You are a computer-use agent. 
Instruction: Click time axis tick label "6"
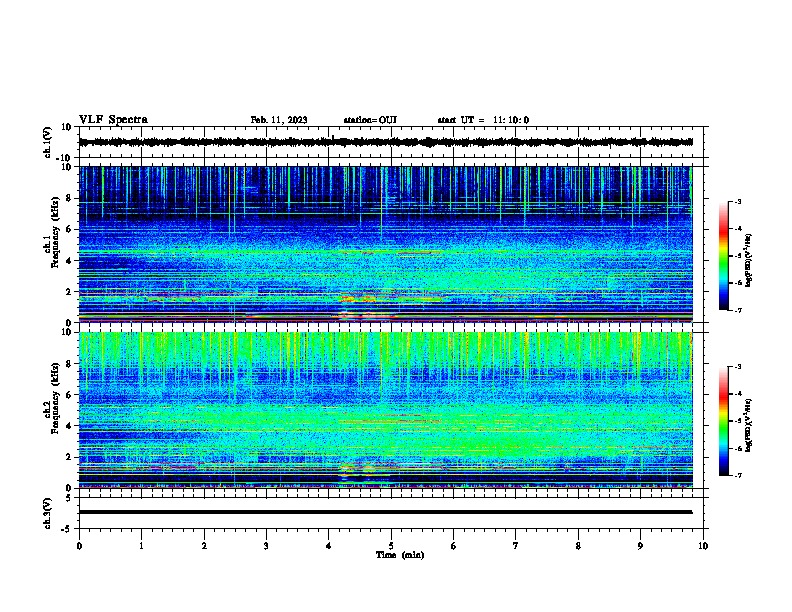click(x=454, y=546)
